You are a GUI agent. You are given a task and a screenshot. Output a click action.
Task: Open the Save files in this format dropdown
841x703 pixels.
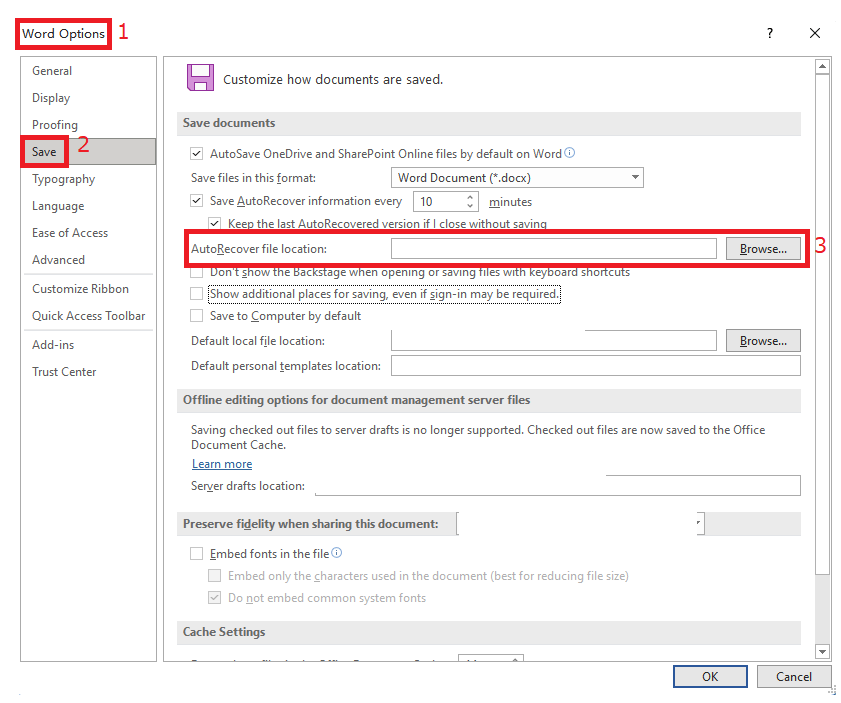517,177
